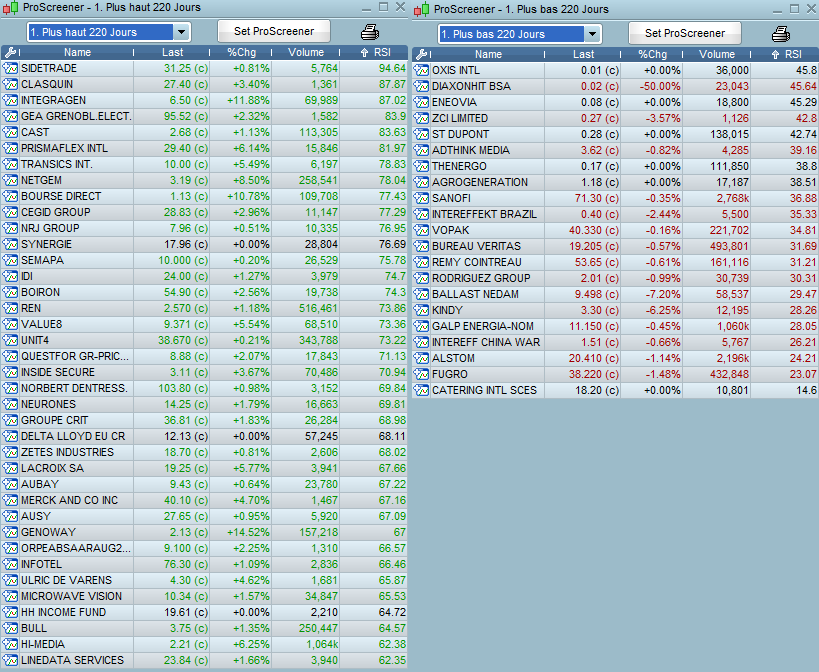Open chart icon for UNIT4 row
819x672 pixels.
click(x=10, y=340)
